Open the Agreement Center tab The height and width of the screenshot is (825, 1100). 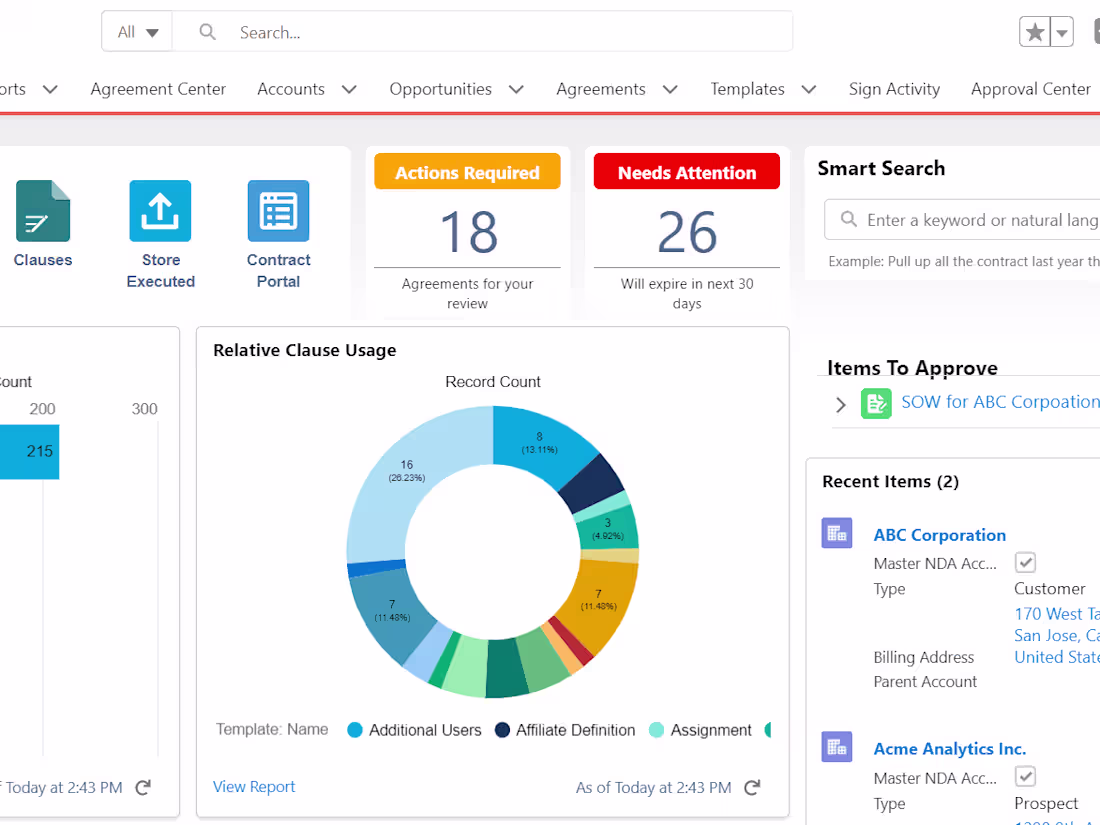point(158,89)
